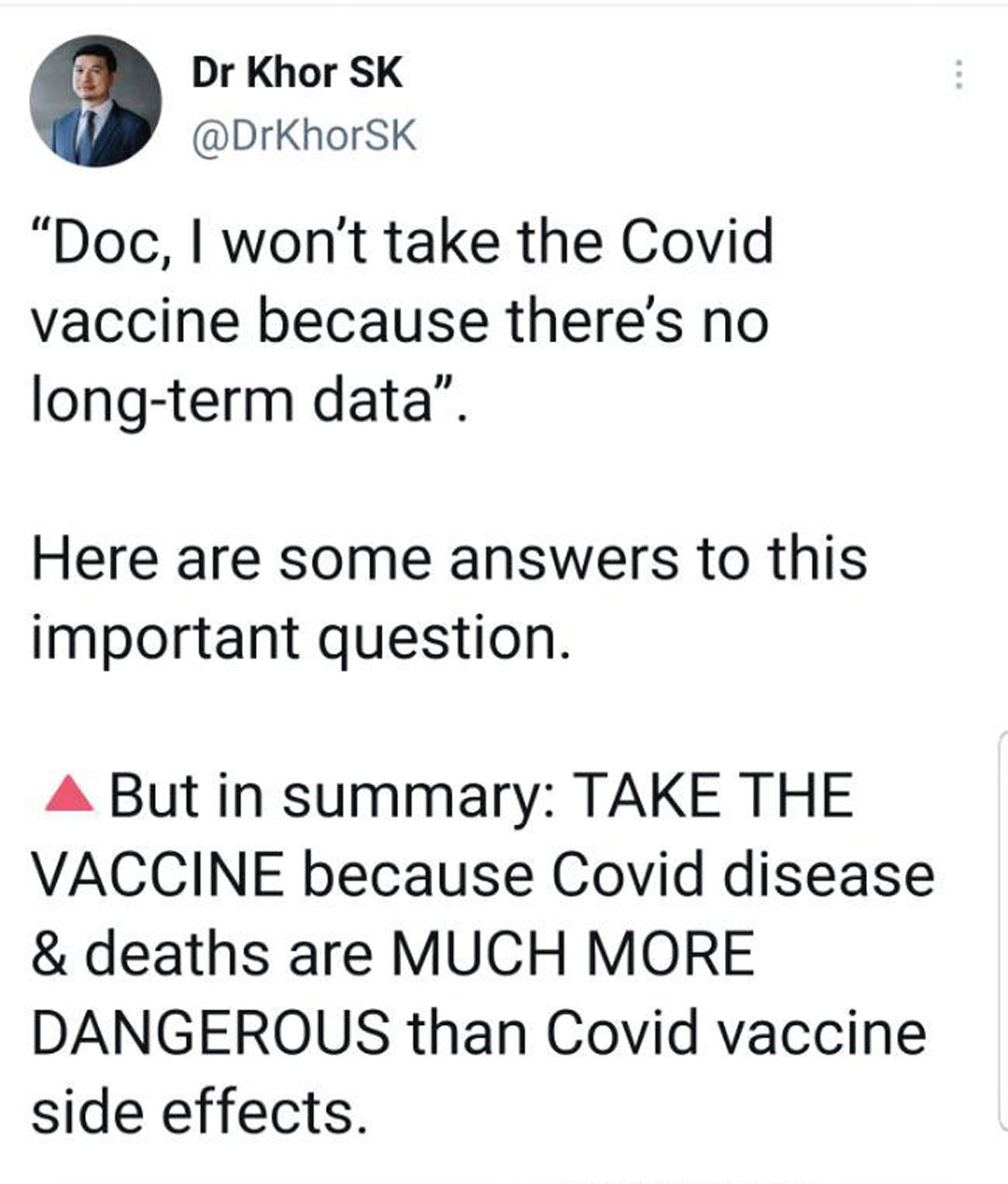1008x1184 pixels.
Task: Click the red triangle emoji
Action: (69, 796)
